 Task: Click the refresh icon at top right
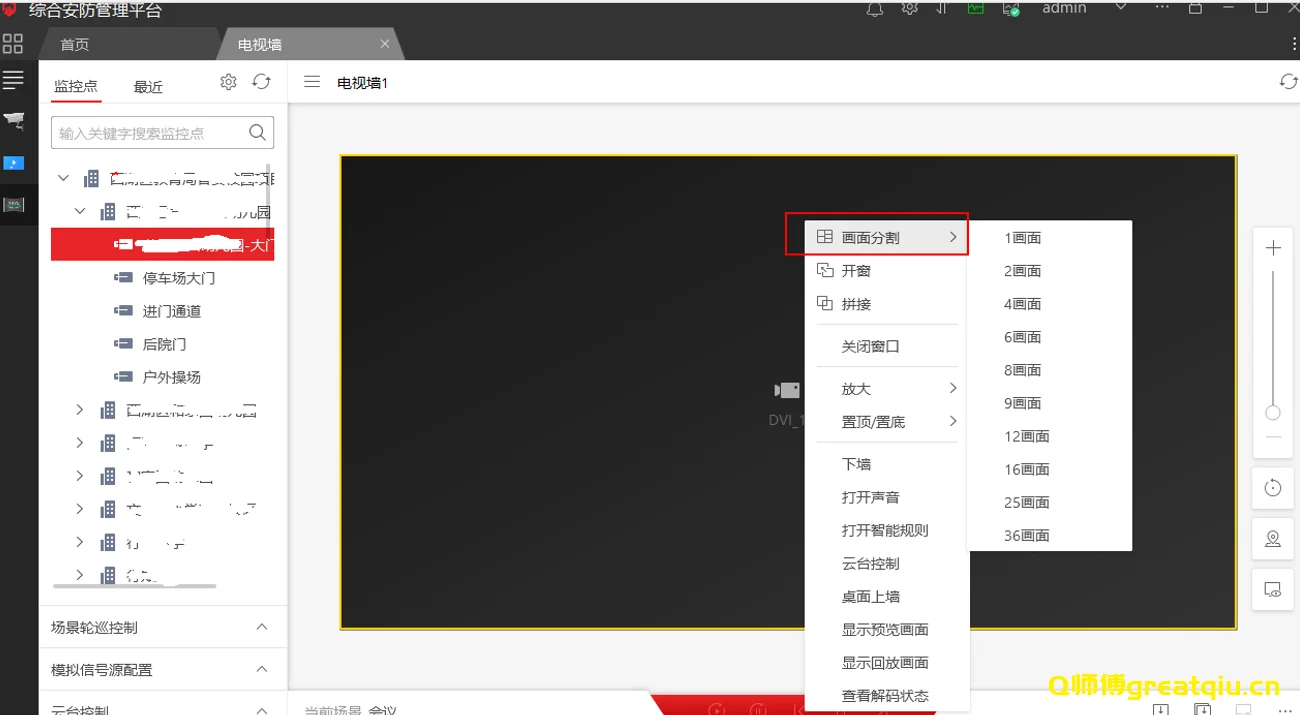click(x=1288, y=82)
